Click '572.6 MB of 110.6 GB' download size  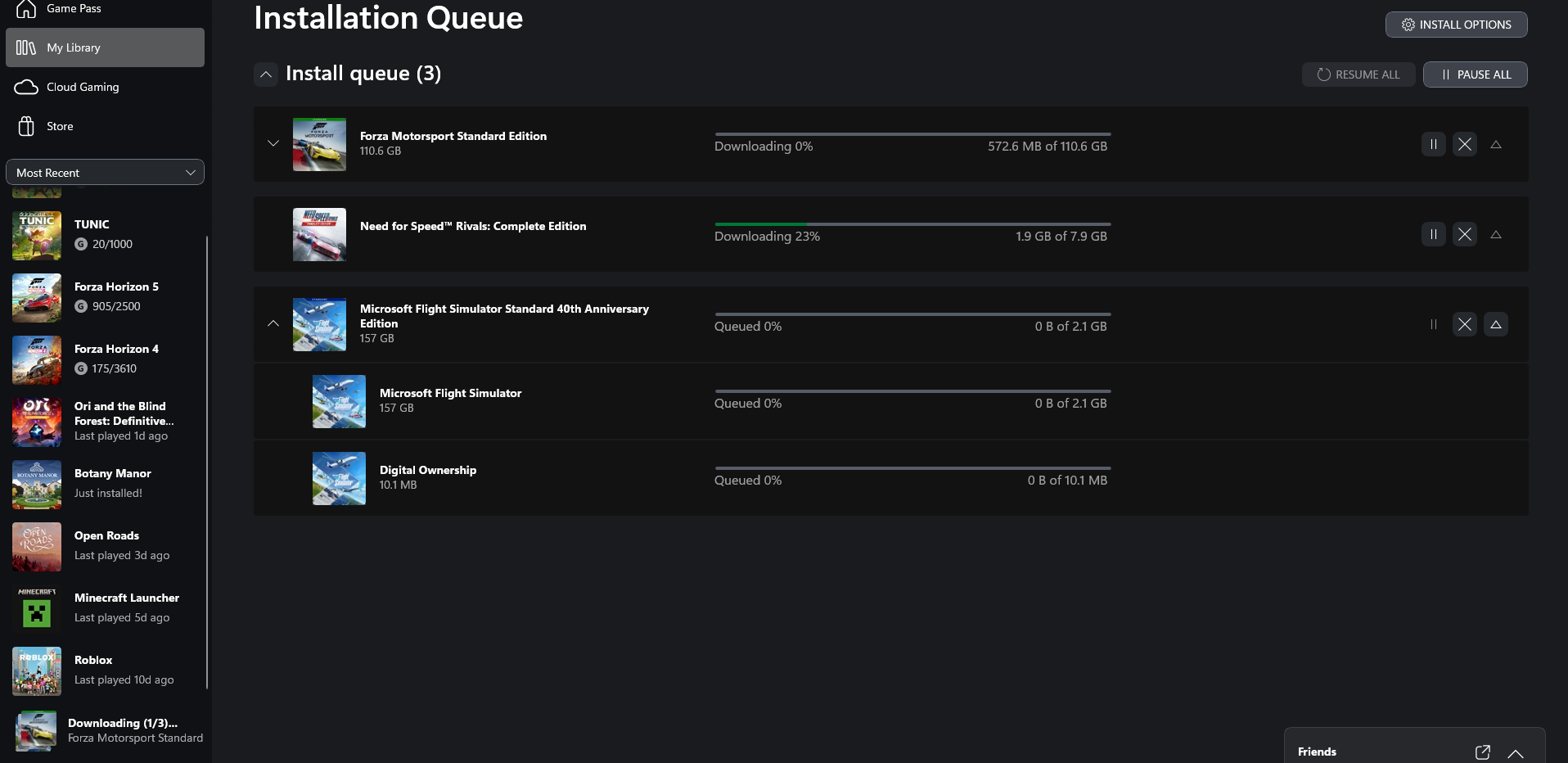pos(1048,147)
